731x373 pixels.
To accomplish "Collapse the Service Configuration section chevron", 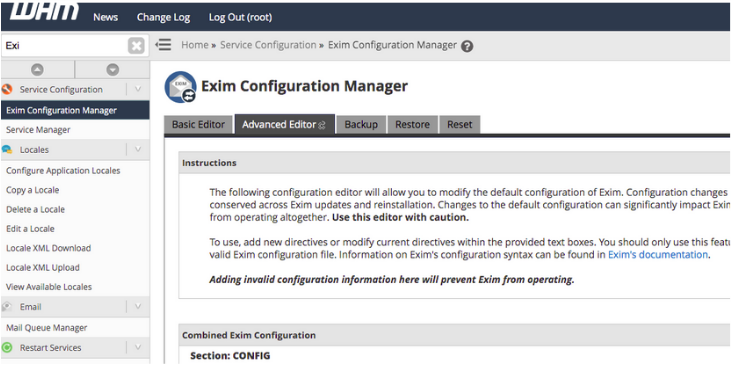I will pos(138,89).
